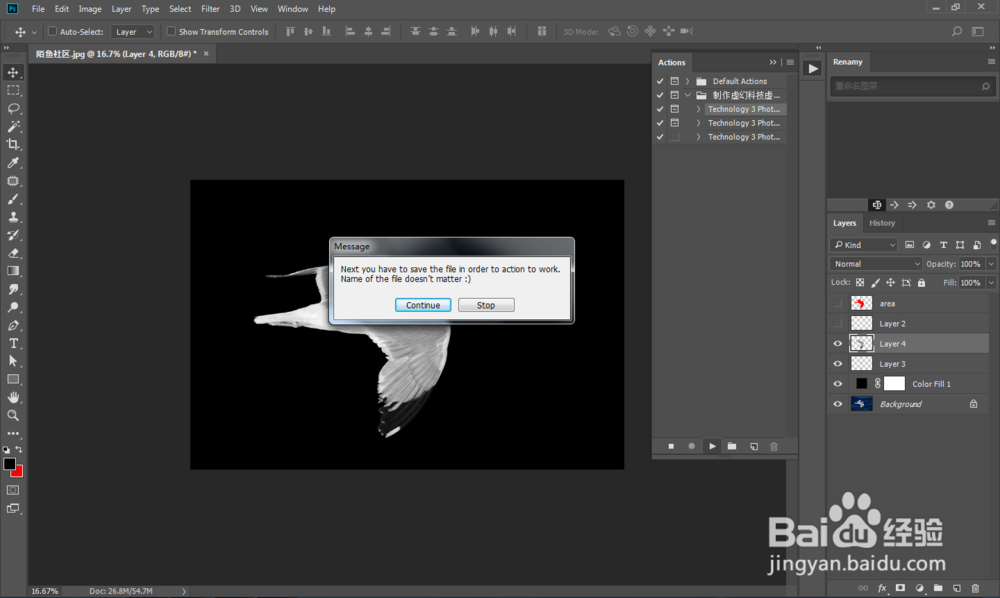Collapse the Chinese-named action set

pyautogui.click(x=688, y=95)
